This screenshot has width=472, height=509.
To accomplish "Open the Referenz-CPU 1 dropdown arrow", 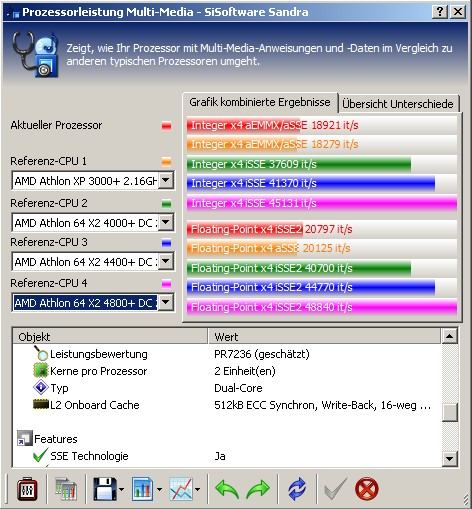I will [x=166, y=180].
